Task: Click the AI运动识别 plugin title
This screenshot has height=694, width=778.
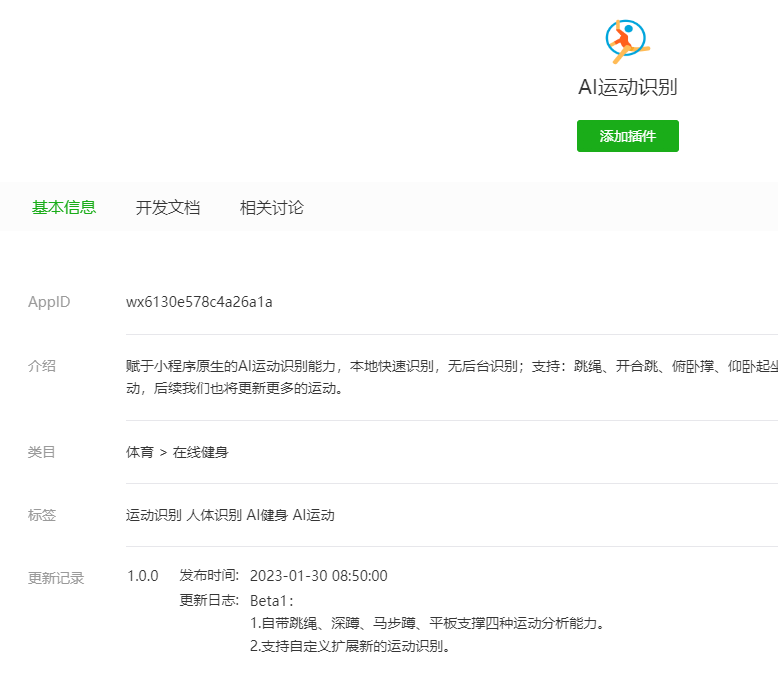Action: (x=628, y=87)
